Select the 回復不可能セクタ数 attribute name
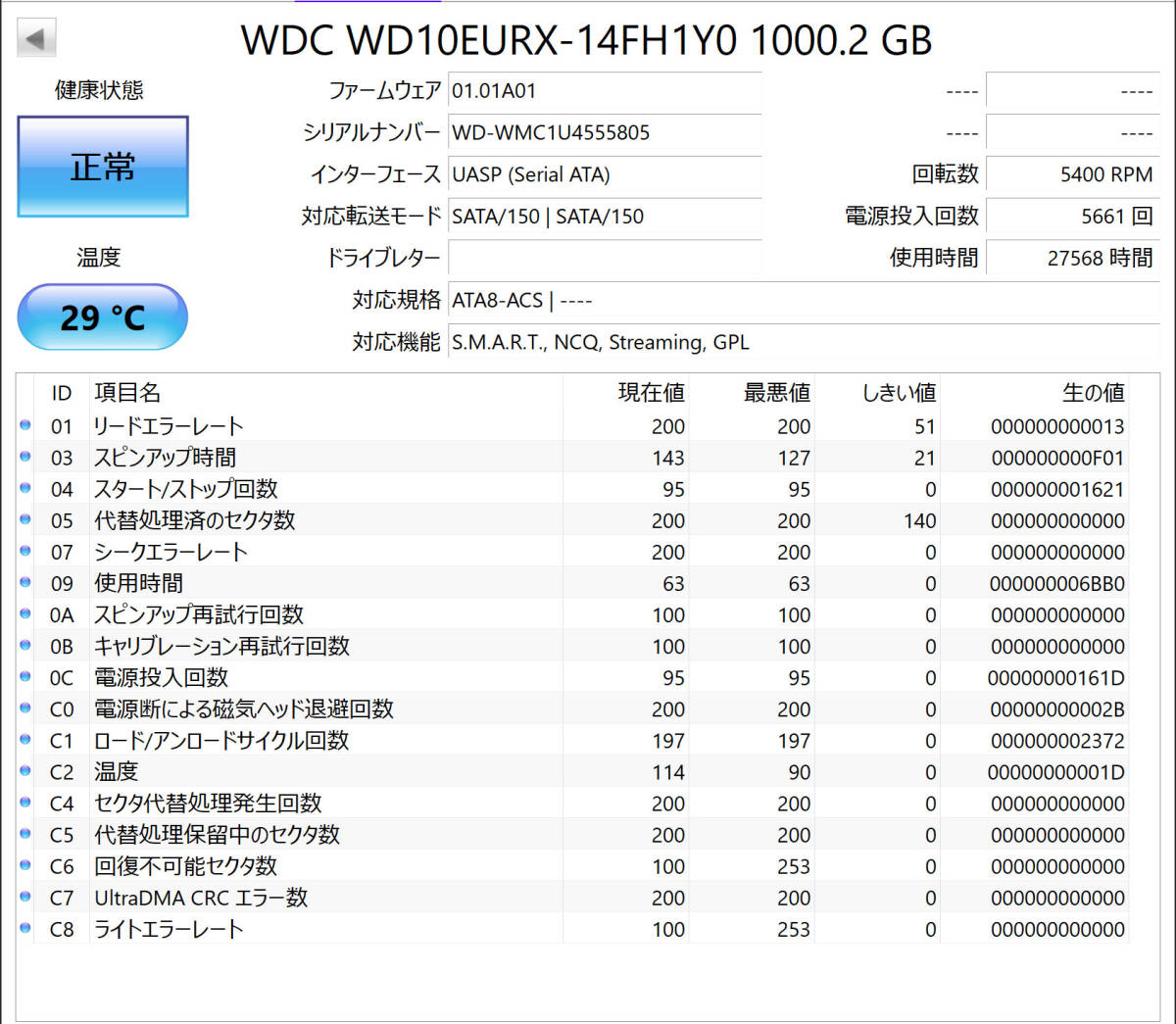 pos(185,865)
